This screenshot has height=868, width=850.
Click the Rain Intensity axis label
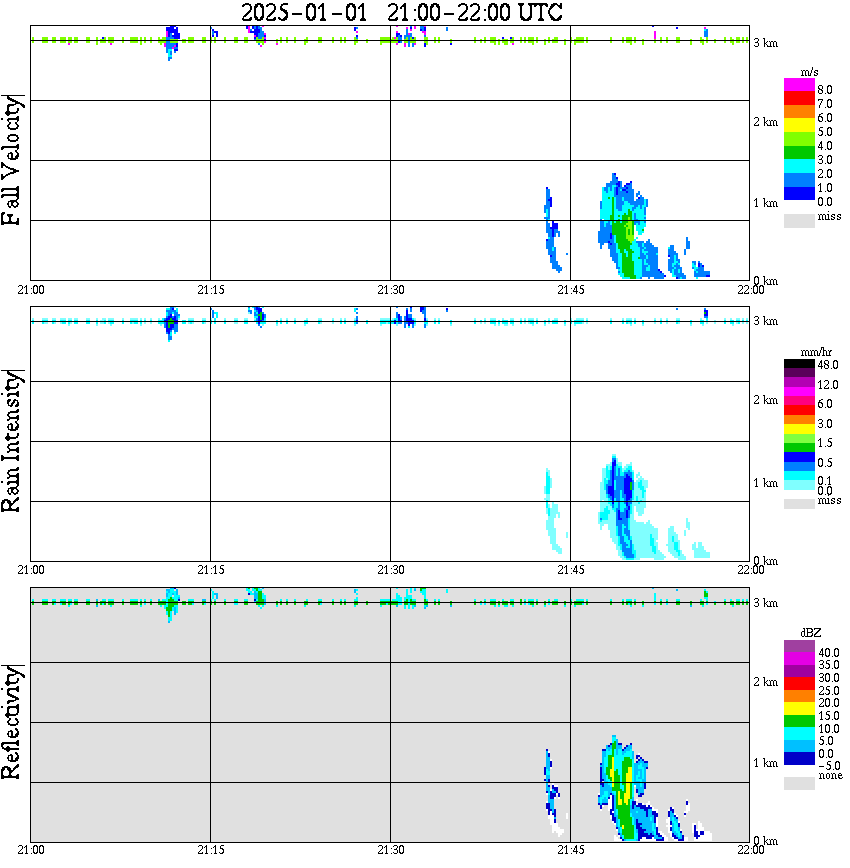click(x=11, y=441)
